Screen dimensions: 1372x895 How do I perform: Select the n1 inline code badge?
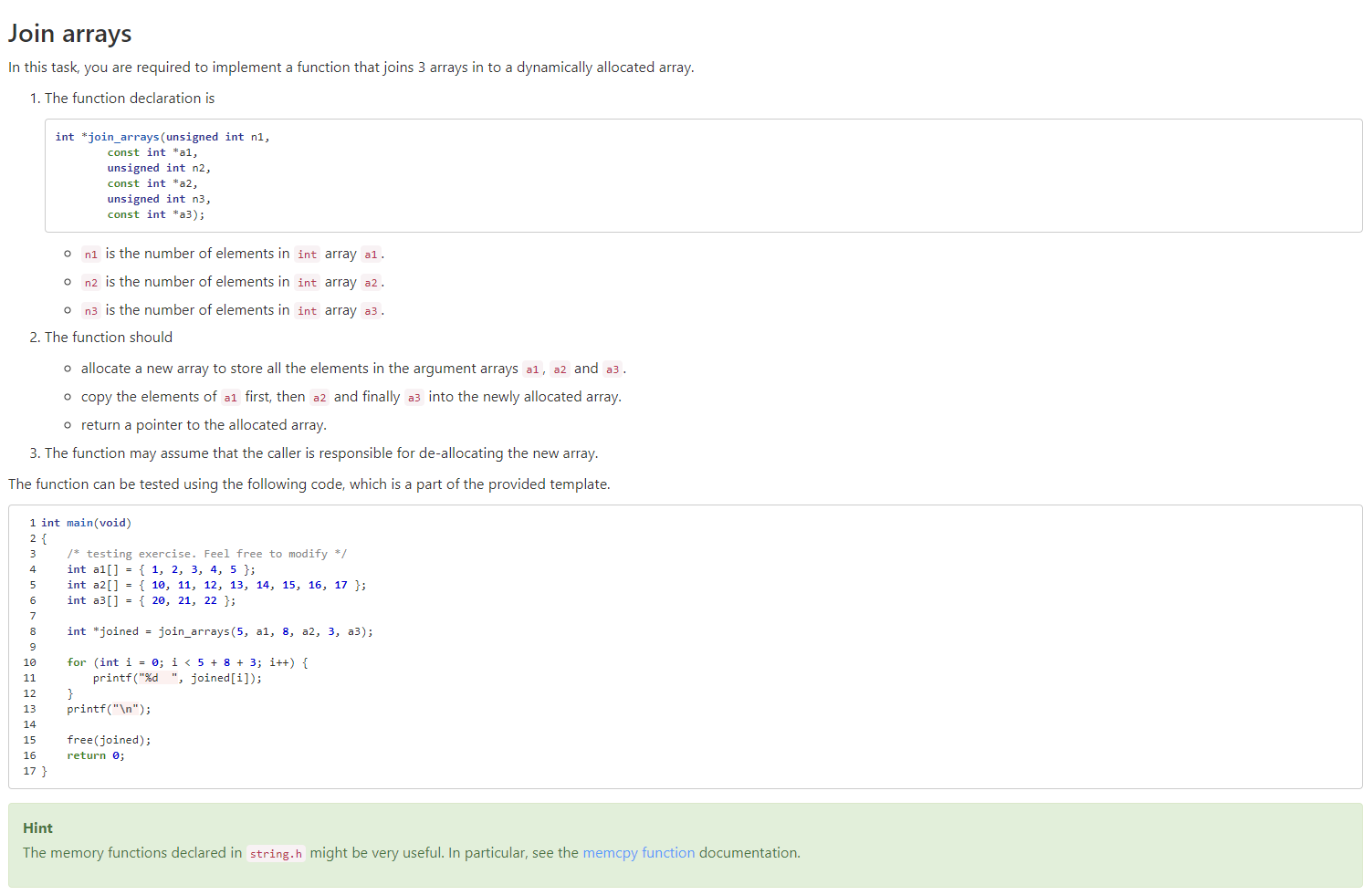point(90,254)
